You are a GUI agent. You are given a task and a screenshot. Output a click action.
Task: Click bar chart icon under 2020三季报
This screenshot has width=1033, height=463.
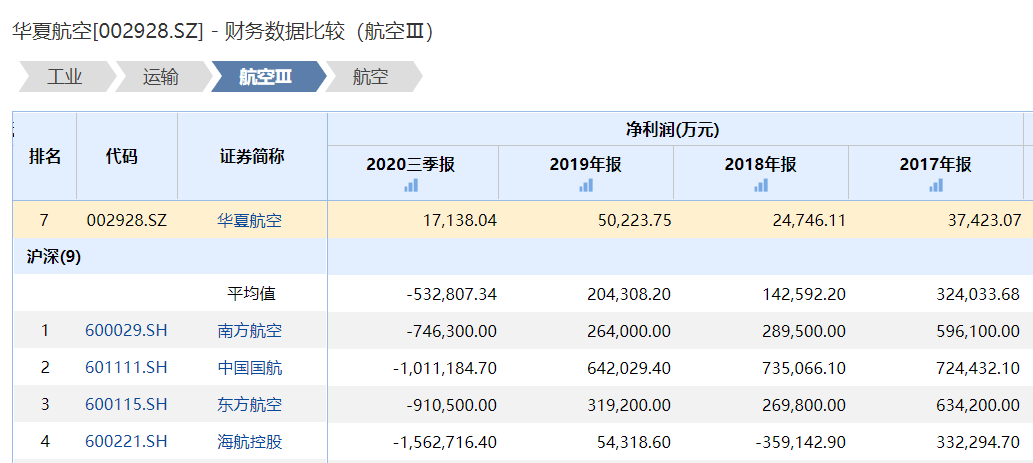411,185
